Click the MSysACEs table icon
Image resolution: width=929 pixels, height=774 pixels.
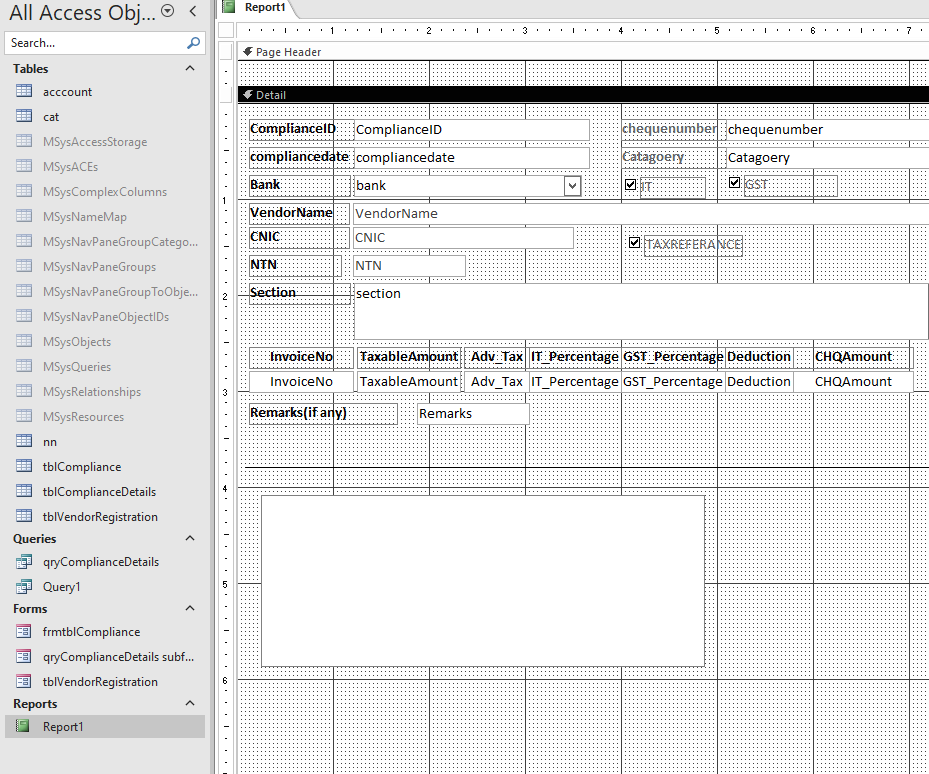[24, 165]
